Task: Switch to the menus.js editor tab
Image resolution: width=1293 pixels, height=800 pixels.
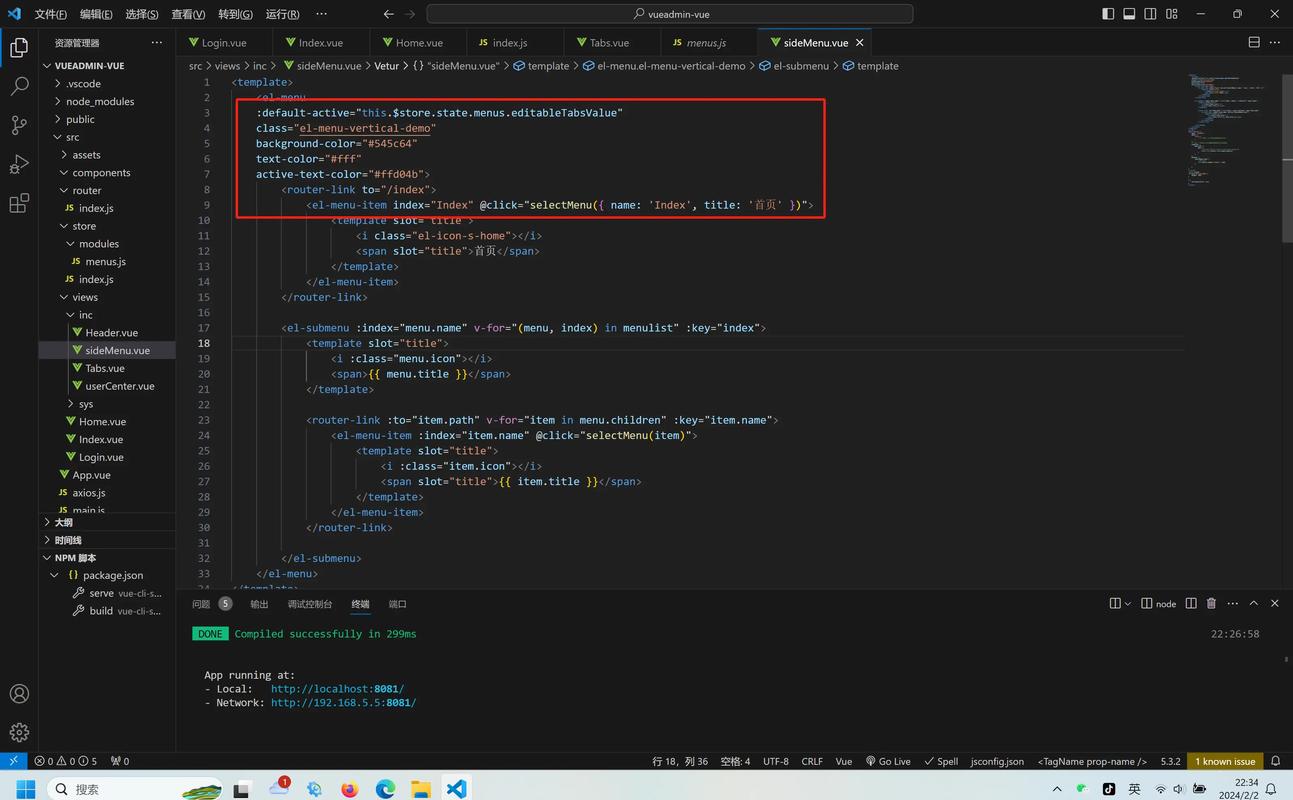Action: 706,43
